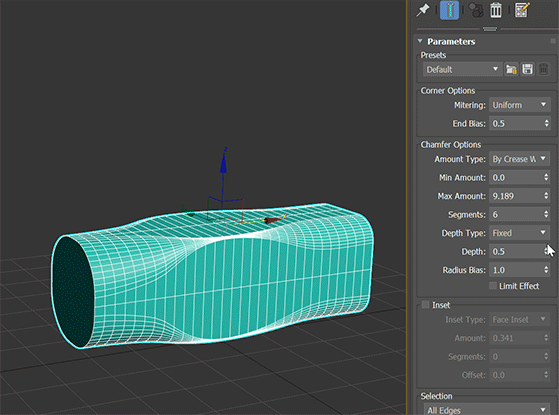Viewport: 559px width, 415px height.
Task: Click the End Bias spinner arrows
Action: coord(546,123)
